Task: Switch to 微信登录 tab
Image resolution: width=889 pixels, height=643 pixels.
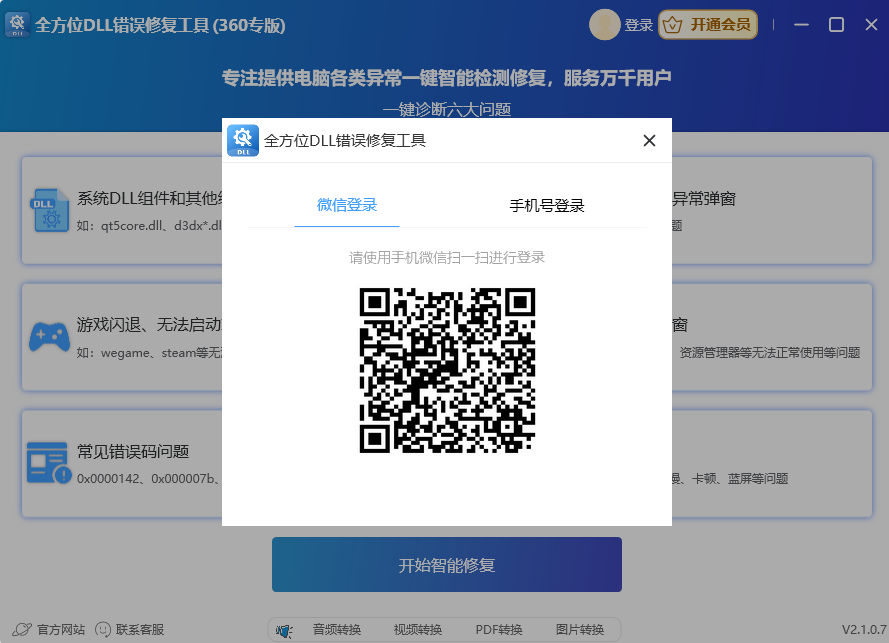Action: point(347,205)
